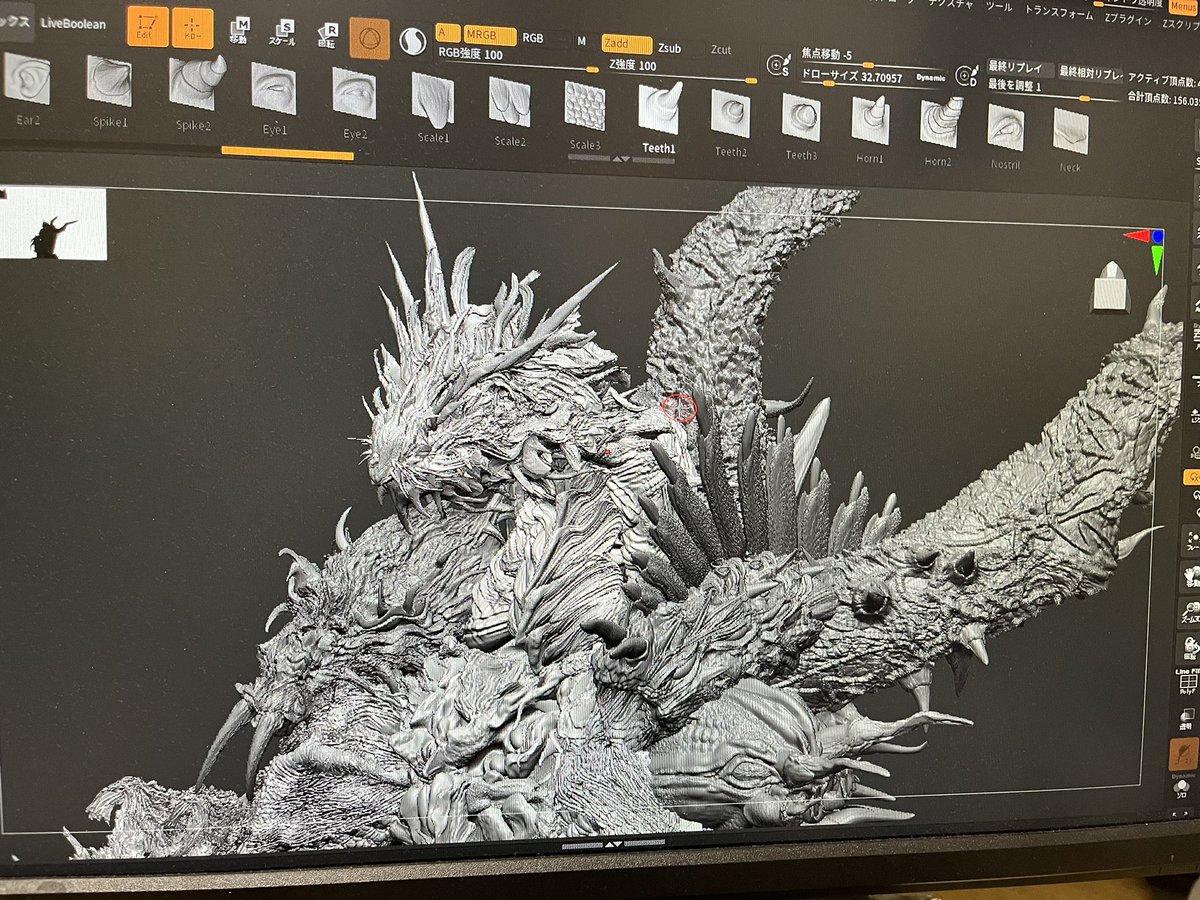Activate the Move (移動) transform tool
Screen dimensions: 1200x900
[x=239, y=31]
